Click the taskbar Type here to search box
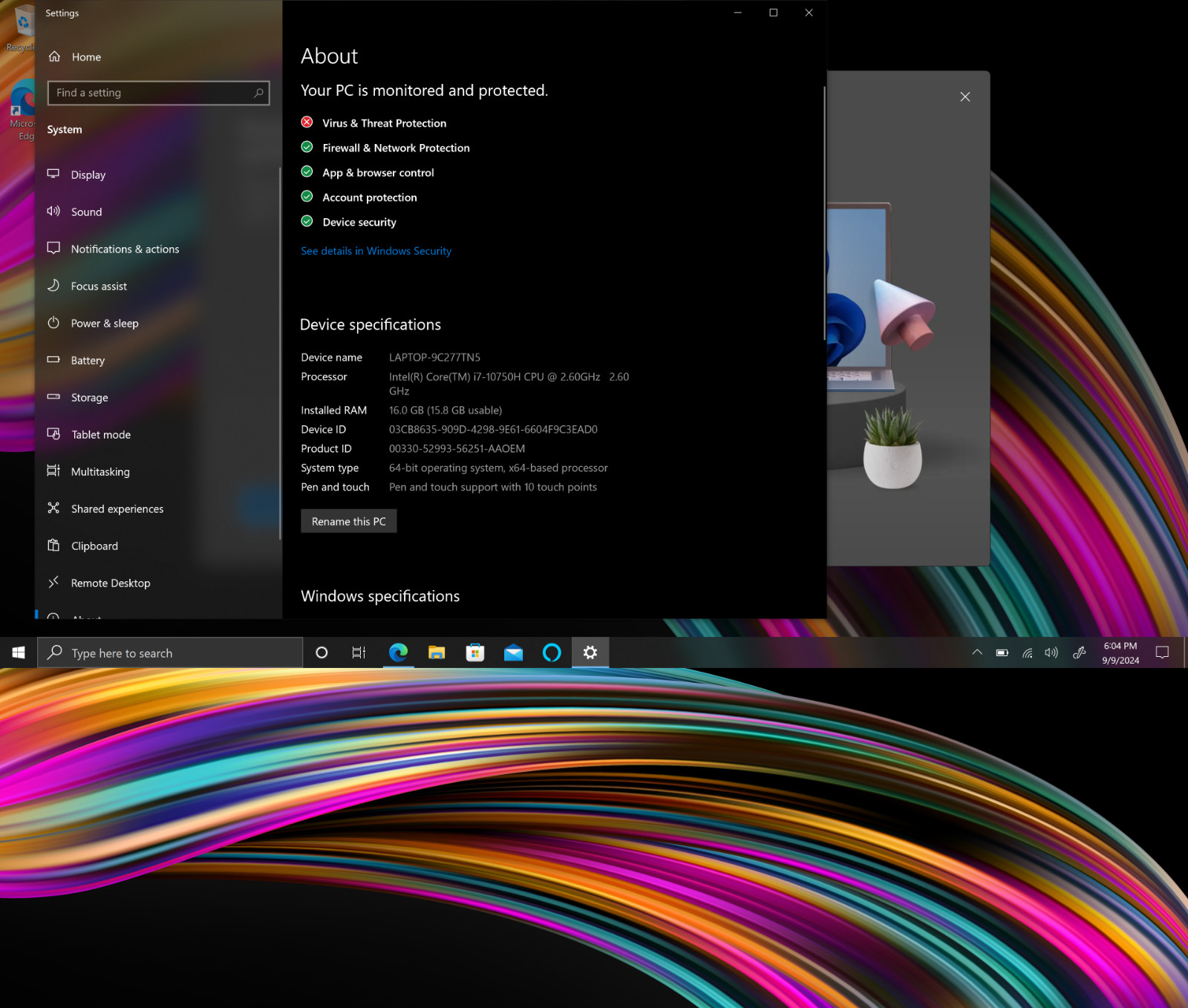1188x1008 pixels. [x=170, y=652]
